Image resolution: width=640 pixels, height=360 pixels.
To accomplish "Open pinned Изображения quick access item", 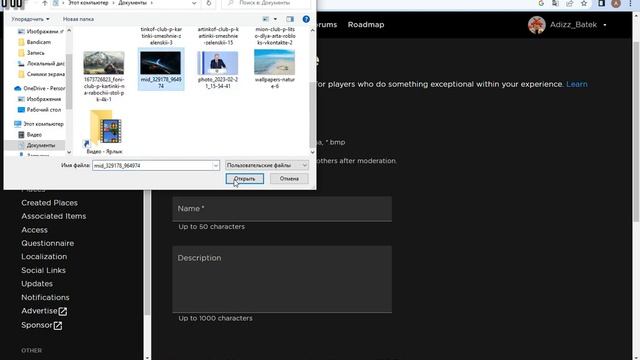I will (41, 31).
